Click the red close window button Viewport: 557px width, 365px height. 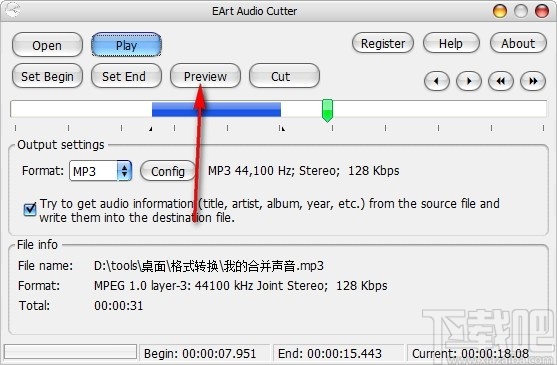coord(542,11)
